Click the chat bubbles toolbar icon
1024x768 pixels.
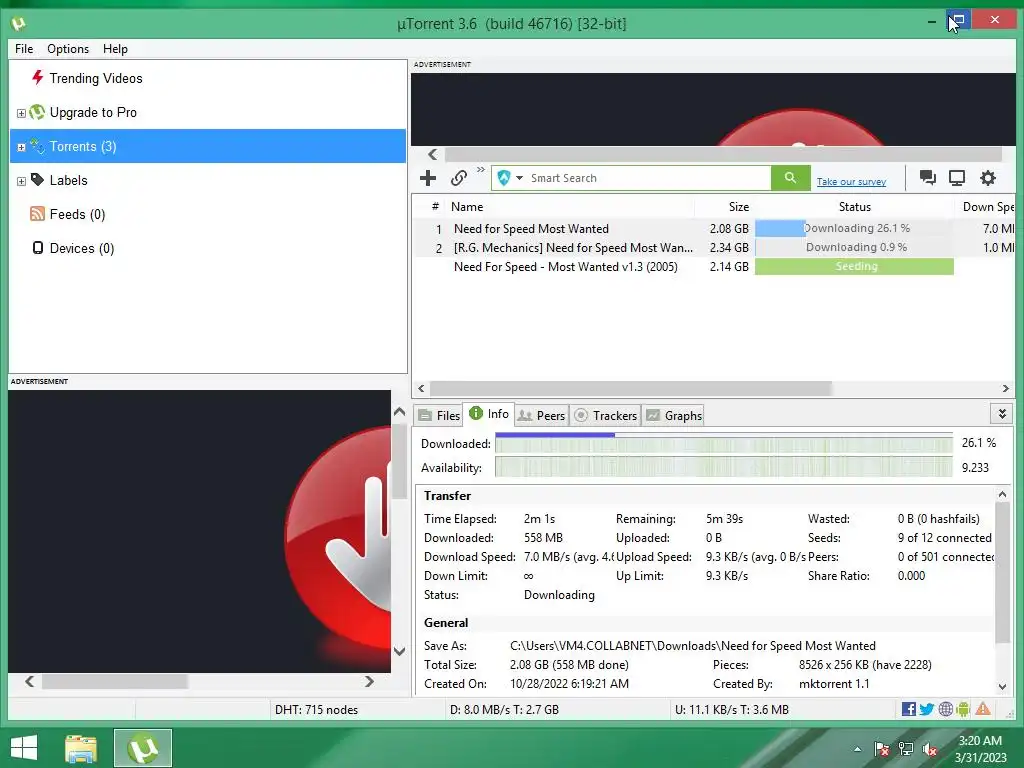pos(927,178)
